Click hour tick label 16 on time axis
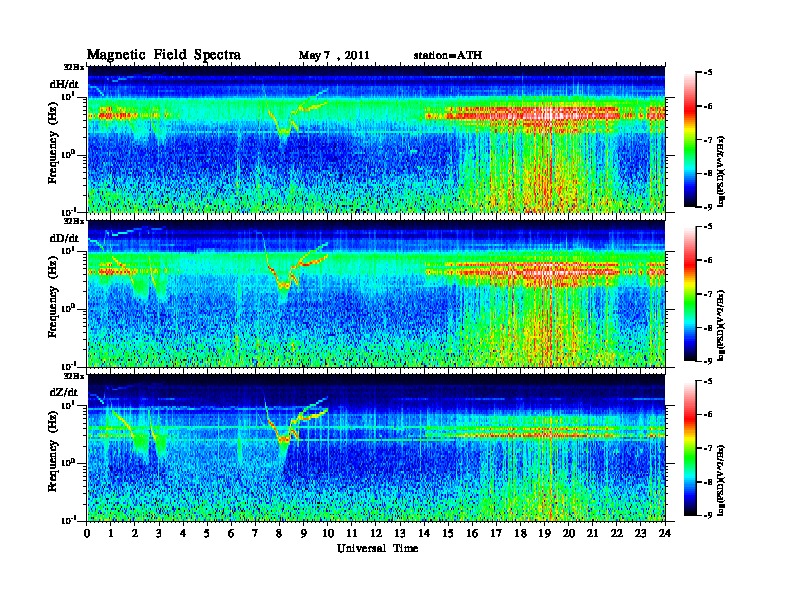 472,533
